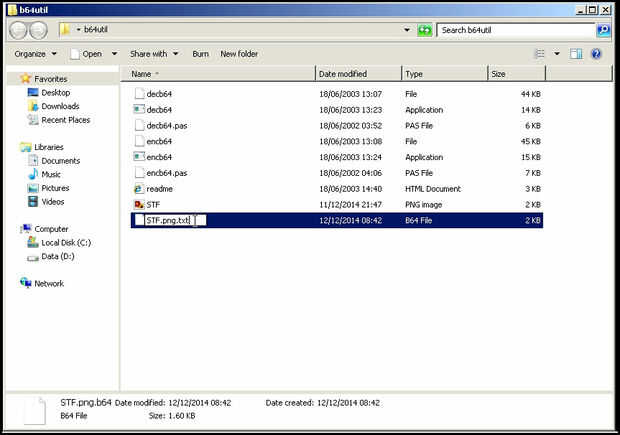Refresh the b64util folder view
Screen dimensions: 620x435
(x=425, y=30)
